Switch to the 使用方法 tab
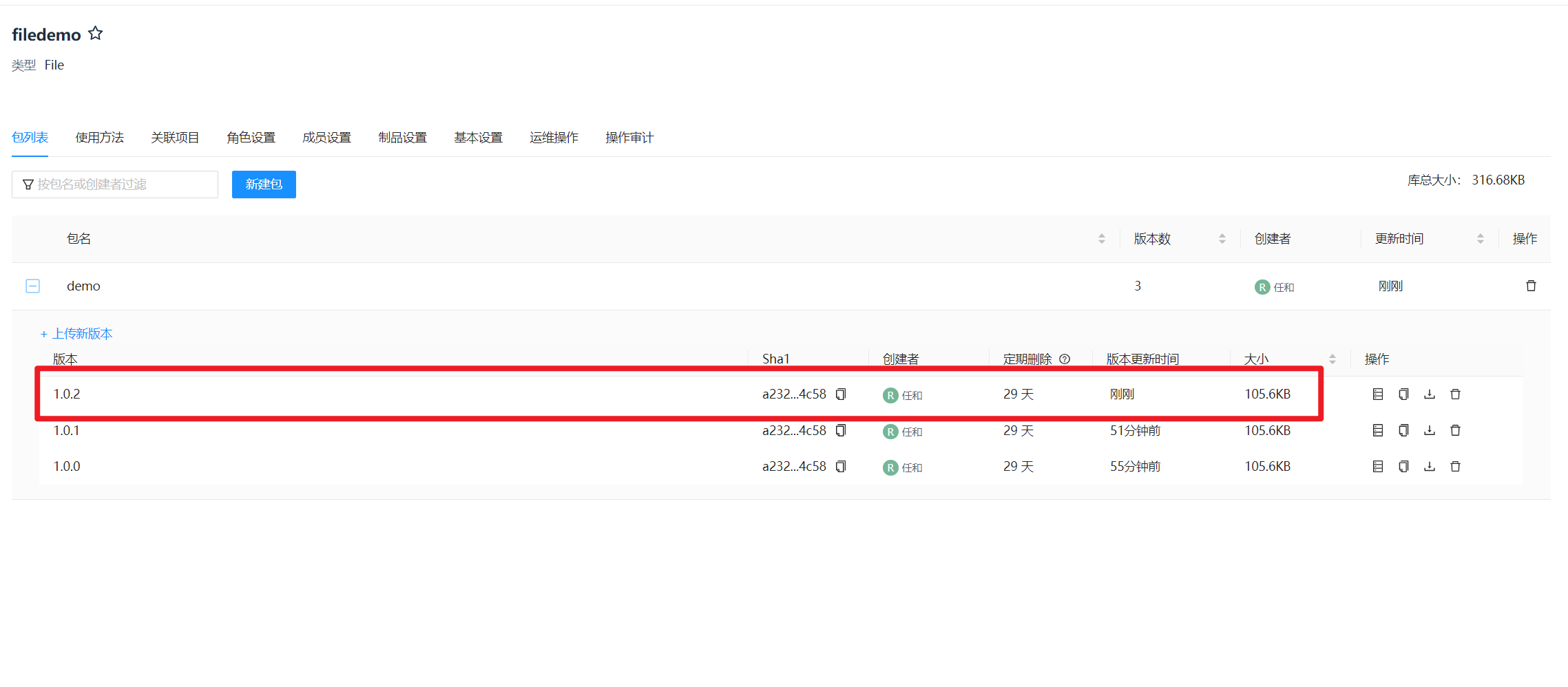 tap(100, 138)
